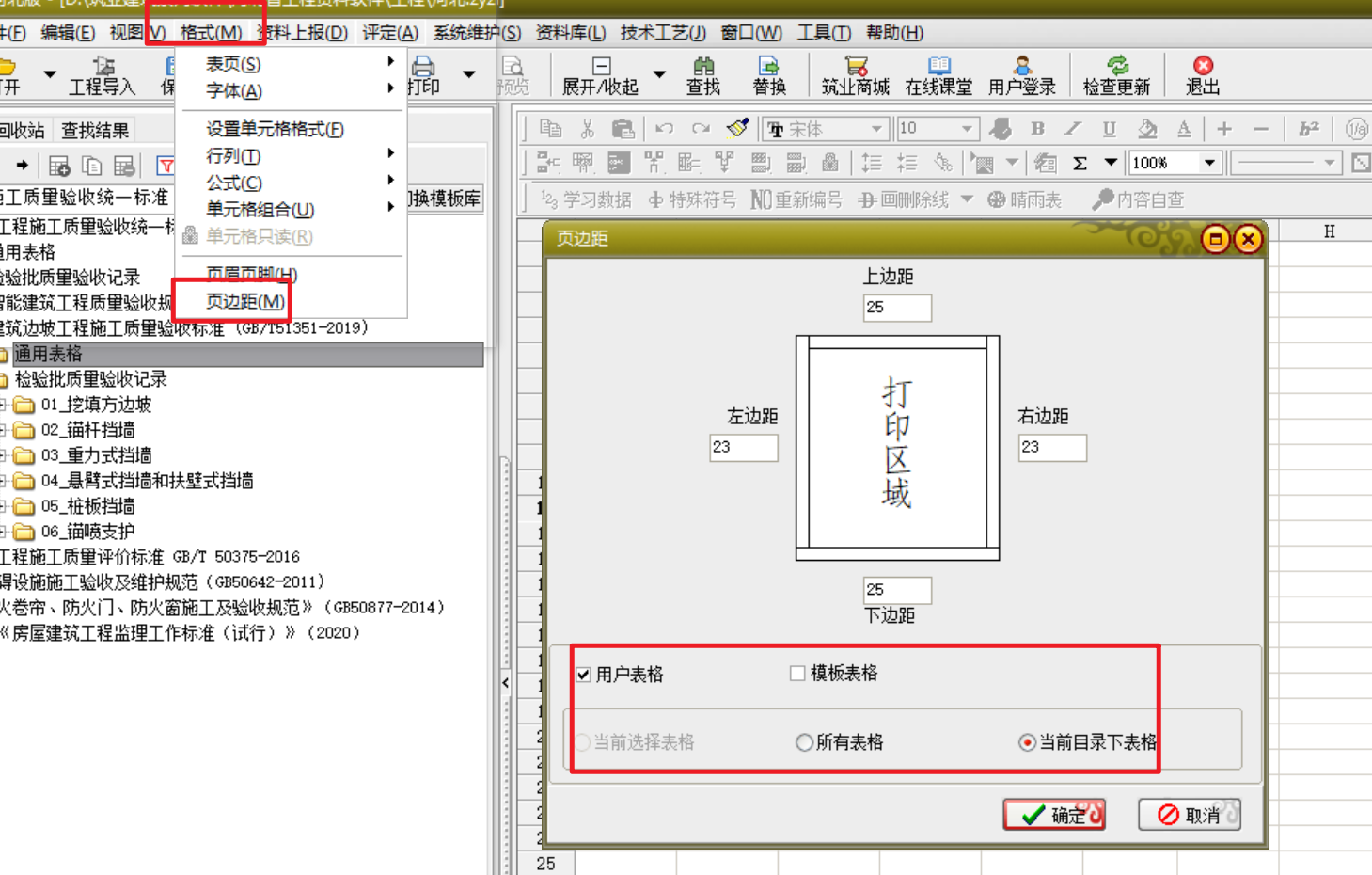Toggle underline U formatting
Image resolution: width=1372 pixels, height=875 pixels.
point(1110,129)
